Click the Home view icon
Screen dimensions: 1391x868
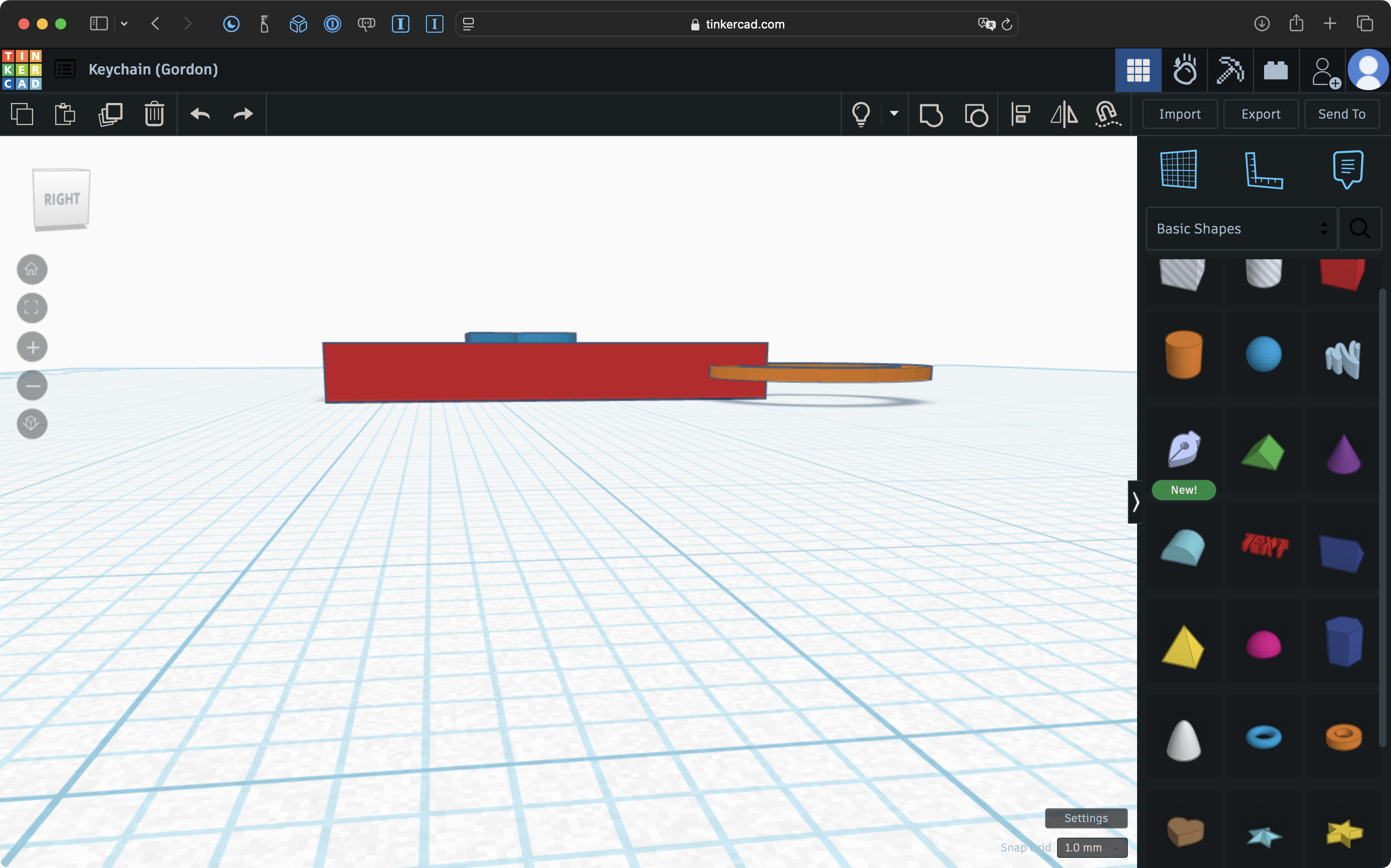click(x=32, y=269)
